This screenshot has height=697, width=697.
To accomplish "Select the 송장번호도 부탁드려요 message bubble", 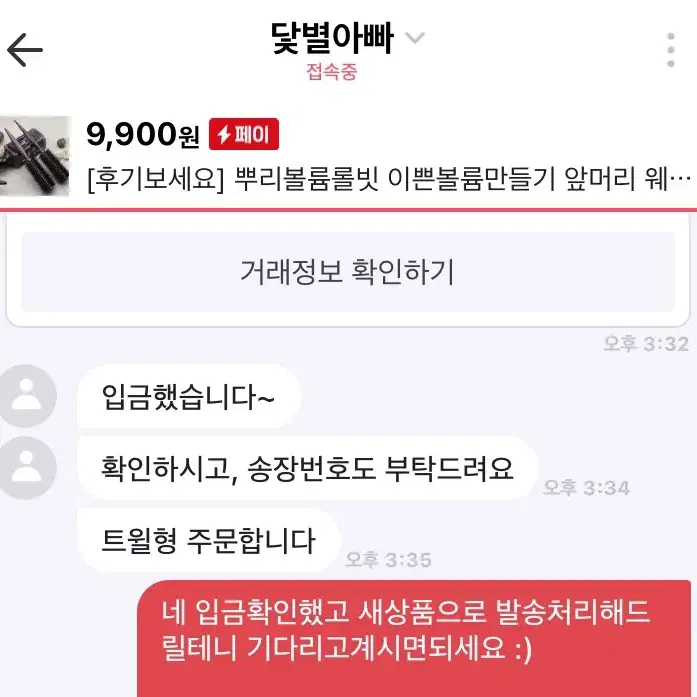I will (x=308, y=468).
